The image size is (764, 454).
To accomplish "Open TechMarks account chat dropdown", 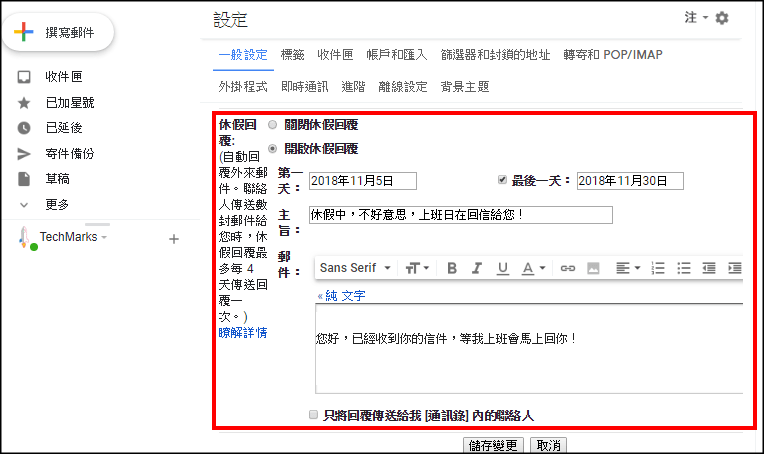I will point(73,237).
